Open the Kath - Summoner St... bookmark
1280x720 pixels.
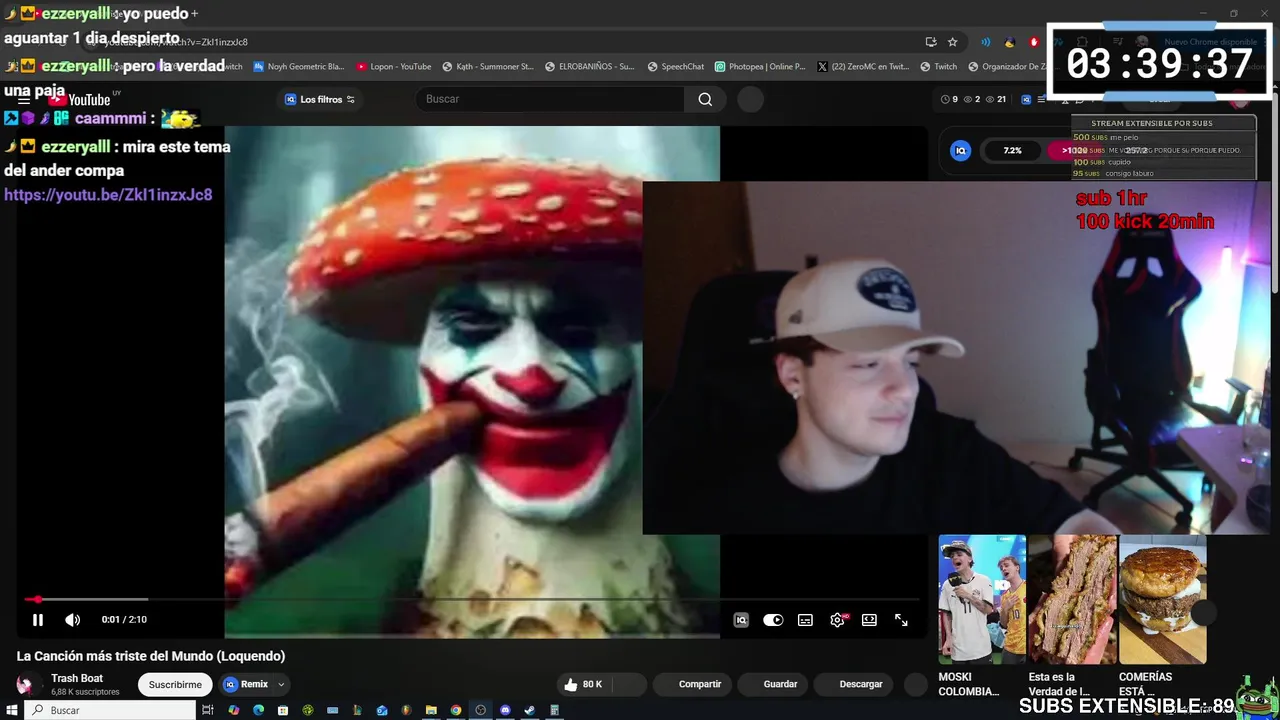point(488,67)
